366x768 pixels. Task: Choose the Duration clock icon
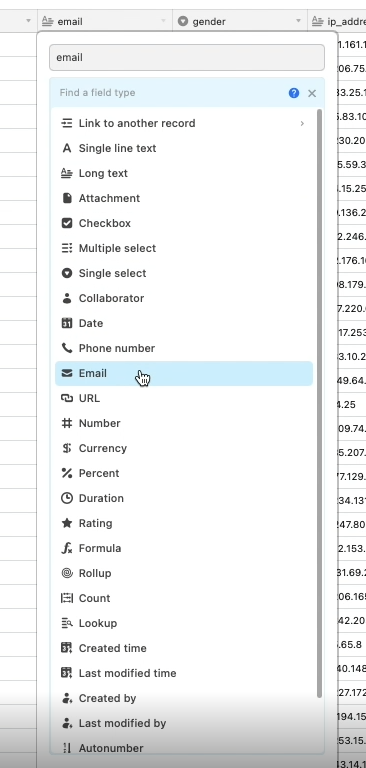click(x=67, y=498)
